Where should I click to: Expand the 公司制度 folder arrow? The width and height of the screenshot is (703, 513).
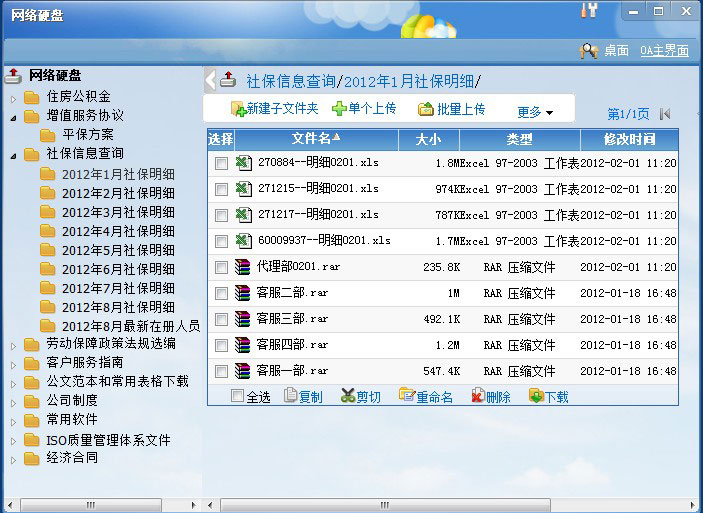13,403
